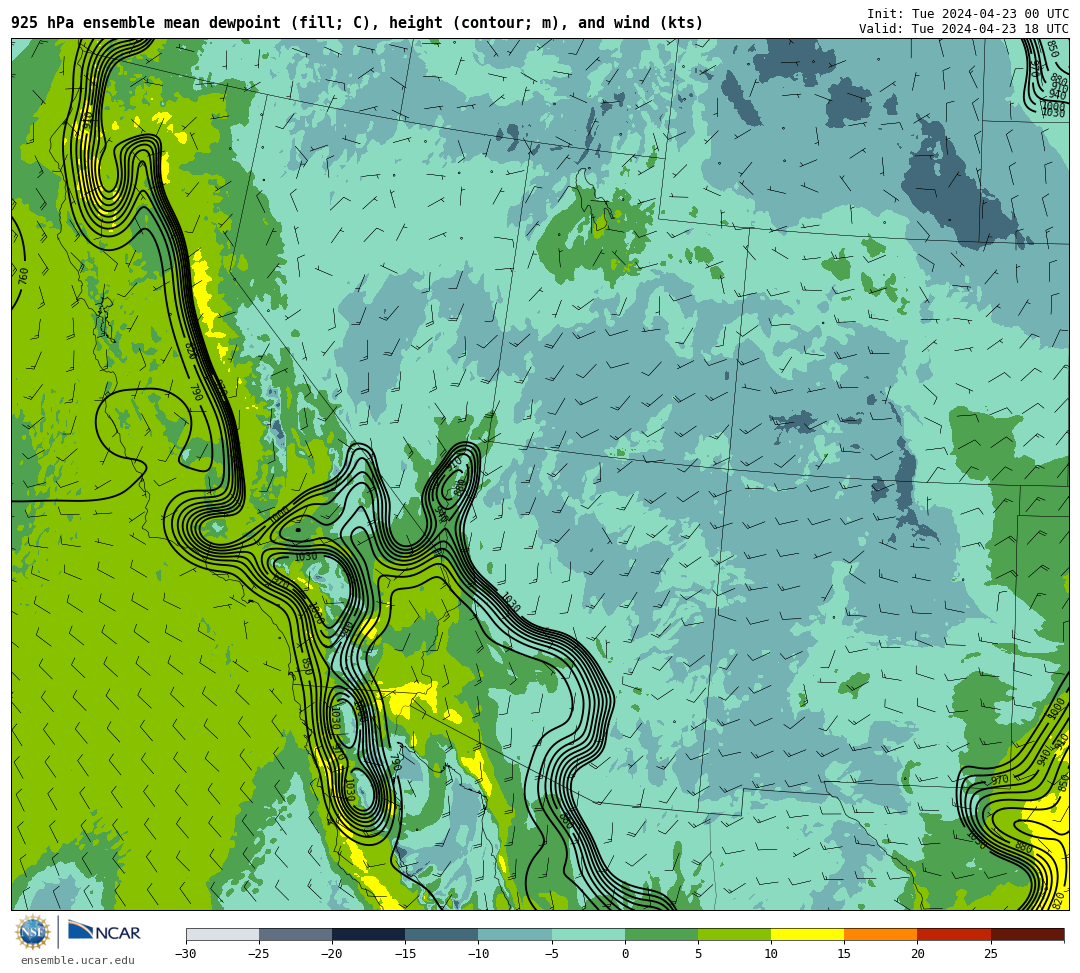The width and height of the screenshot is (1080, 973).
Task: Click the colorbar label '10'
Action: [x=771, y=954]
